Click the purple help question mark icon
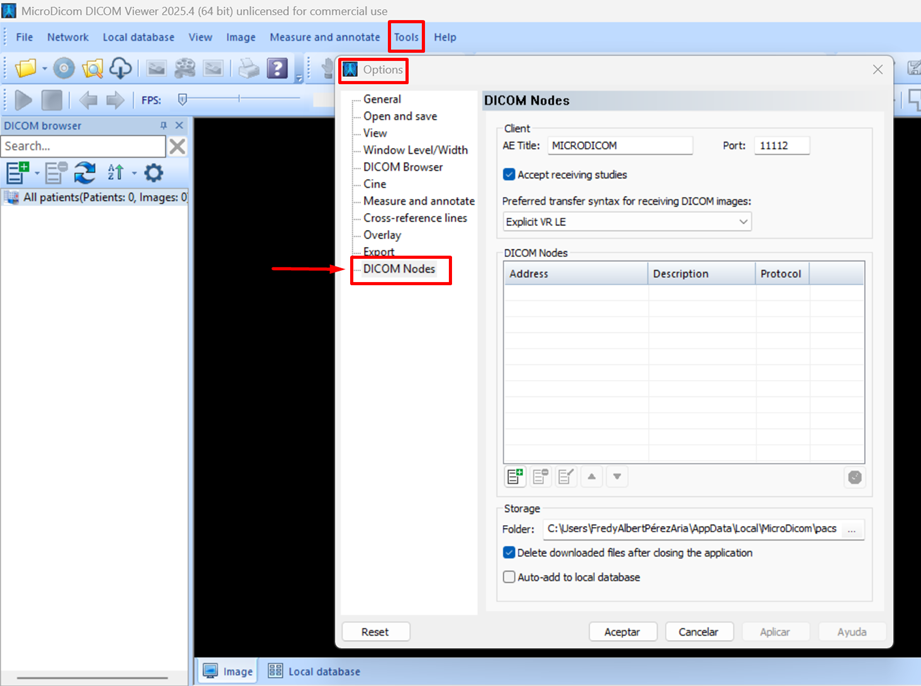This screenshot has width=921, height=686. [x=277, y=68]
